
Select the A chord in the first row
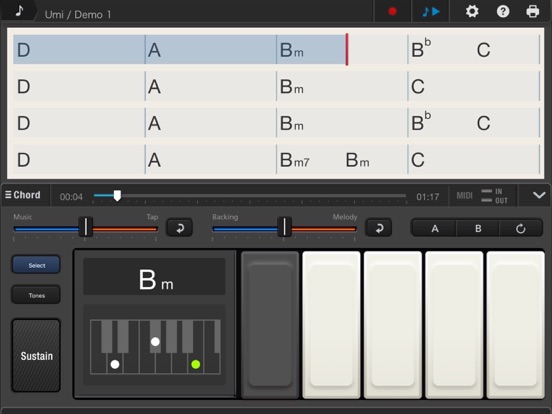pyautogui.click(x=154, y=50)
